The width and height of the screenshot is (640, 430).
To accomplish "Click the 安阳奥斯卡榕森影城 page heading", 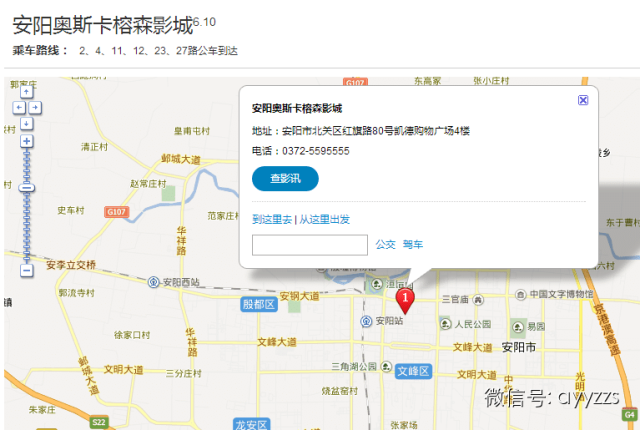I will click(x=103, y=25).
